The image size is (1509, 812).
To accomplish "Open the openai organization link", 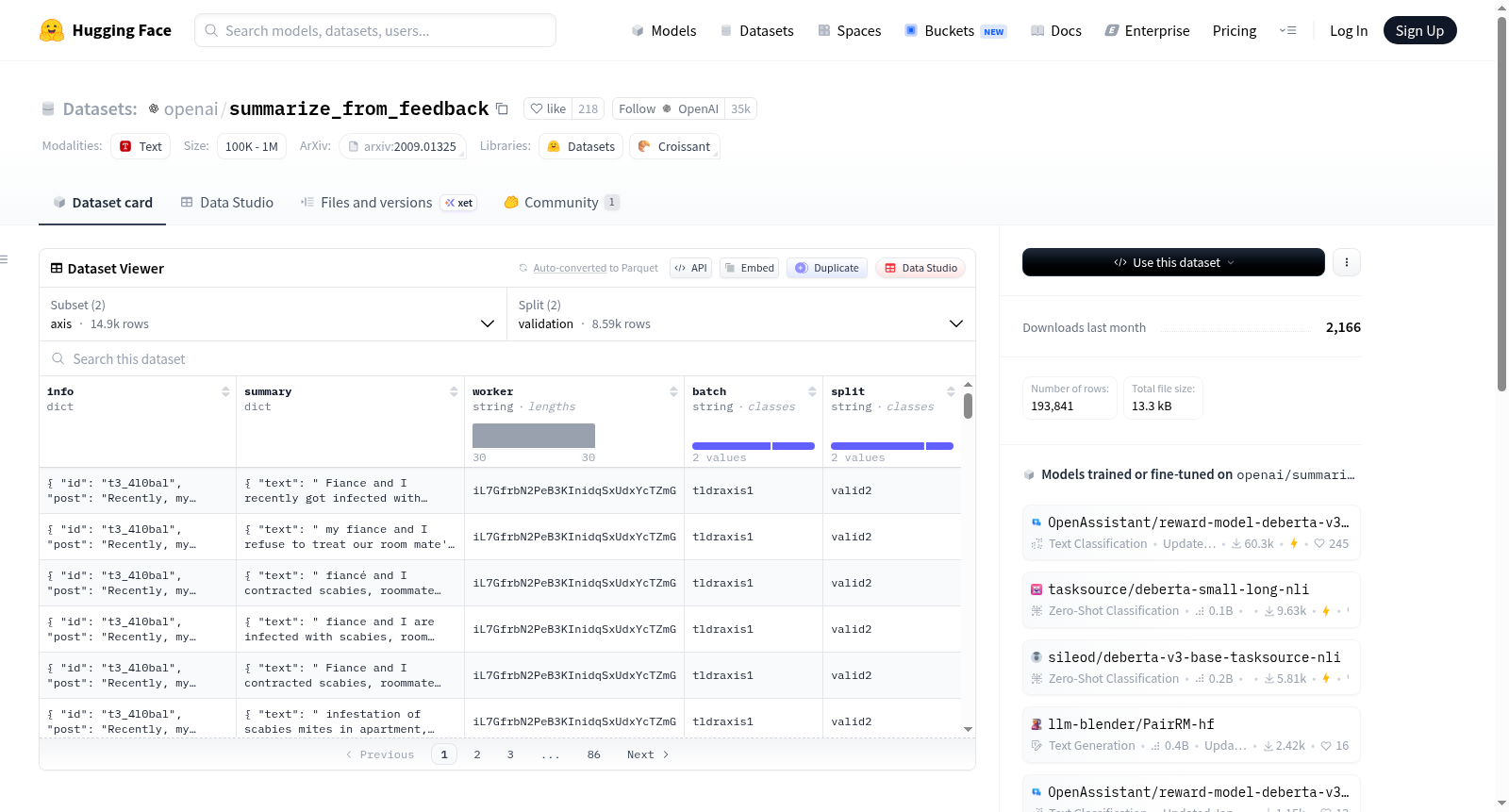I will coord(191,108).
